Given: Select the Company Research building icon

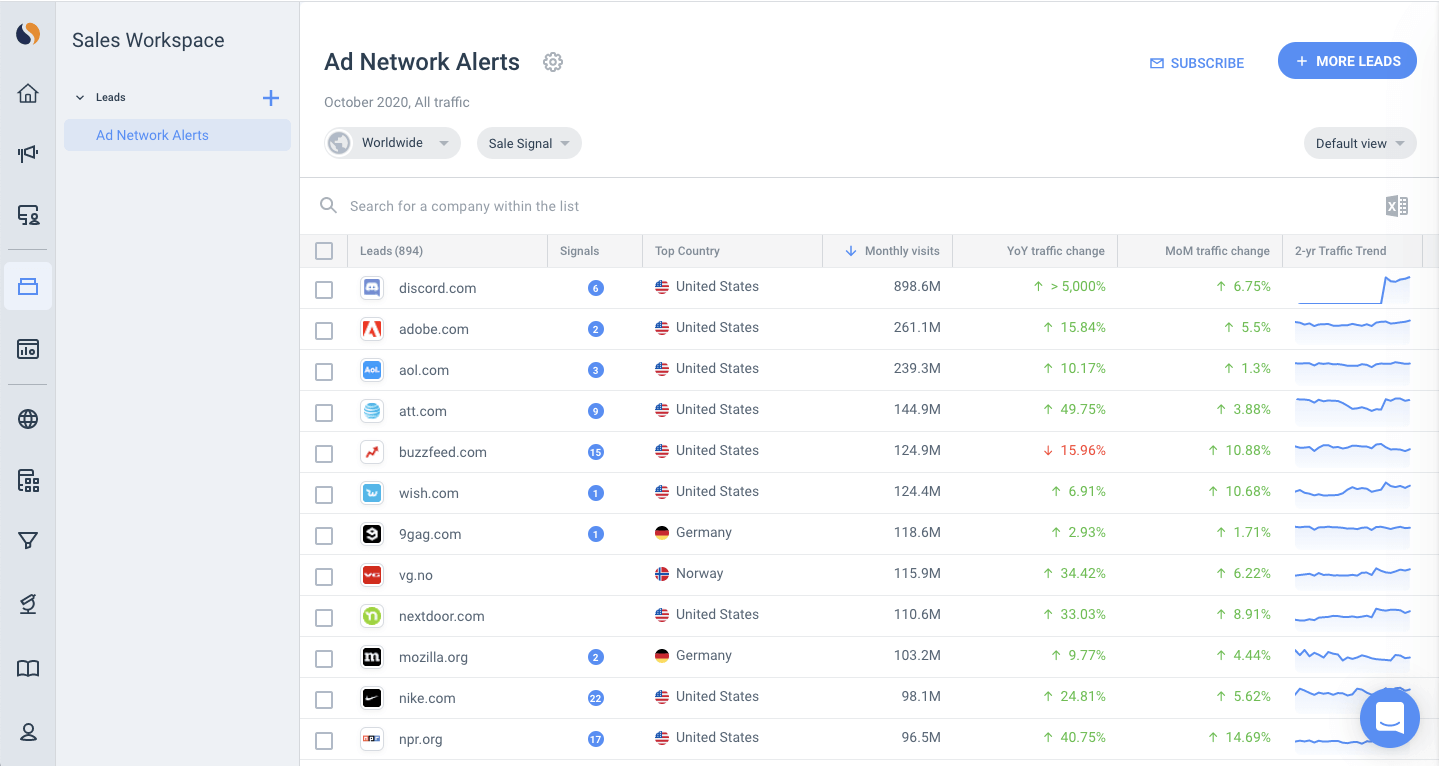Looking at the screenshot, I should point(27,480).
